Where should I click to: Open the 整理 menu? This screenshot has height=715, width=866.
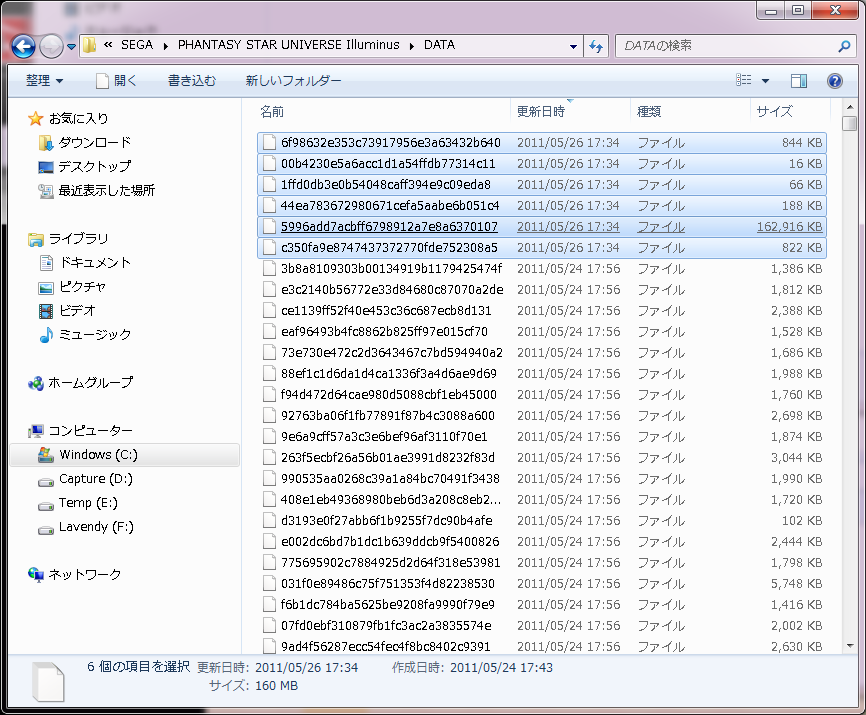coord(44,81)
